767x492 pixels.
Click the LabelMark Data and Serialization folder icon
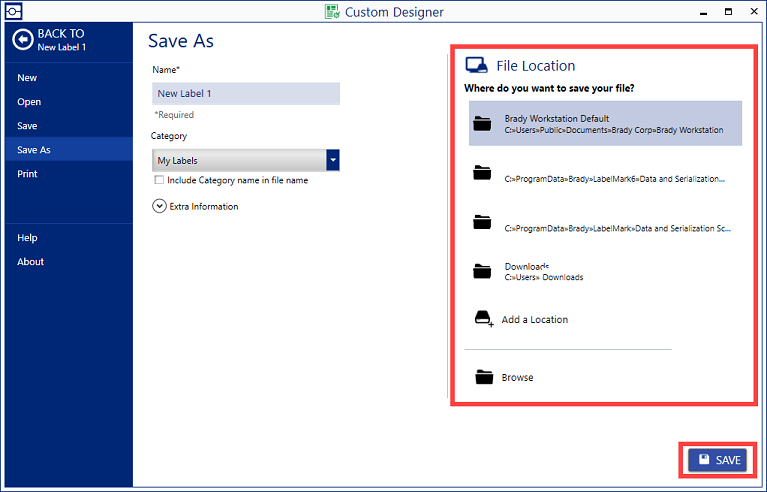(482, 222)
